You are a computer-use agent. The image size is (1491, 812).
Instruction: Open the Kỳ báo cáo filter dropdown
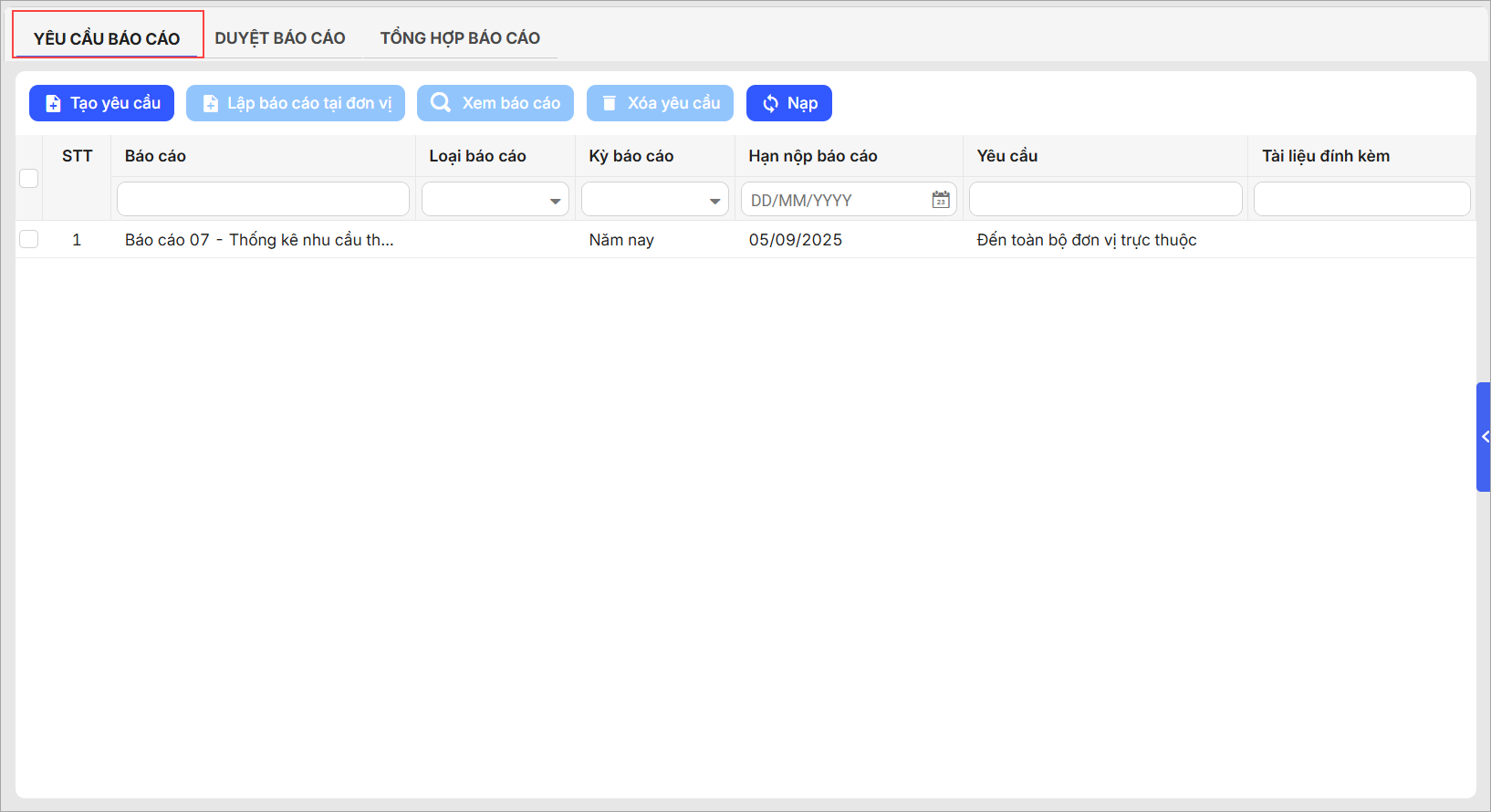(x=714, y=201)
